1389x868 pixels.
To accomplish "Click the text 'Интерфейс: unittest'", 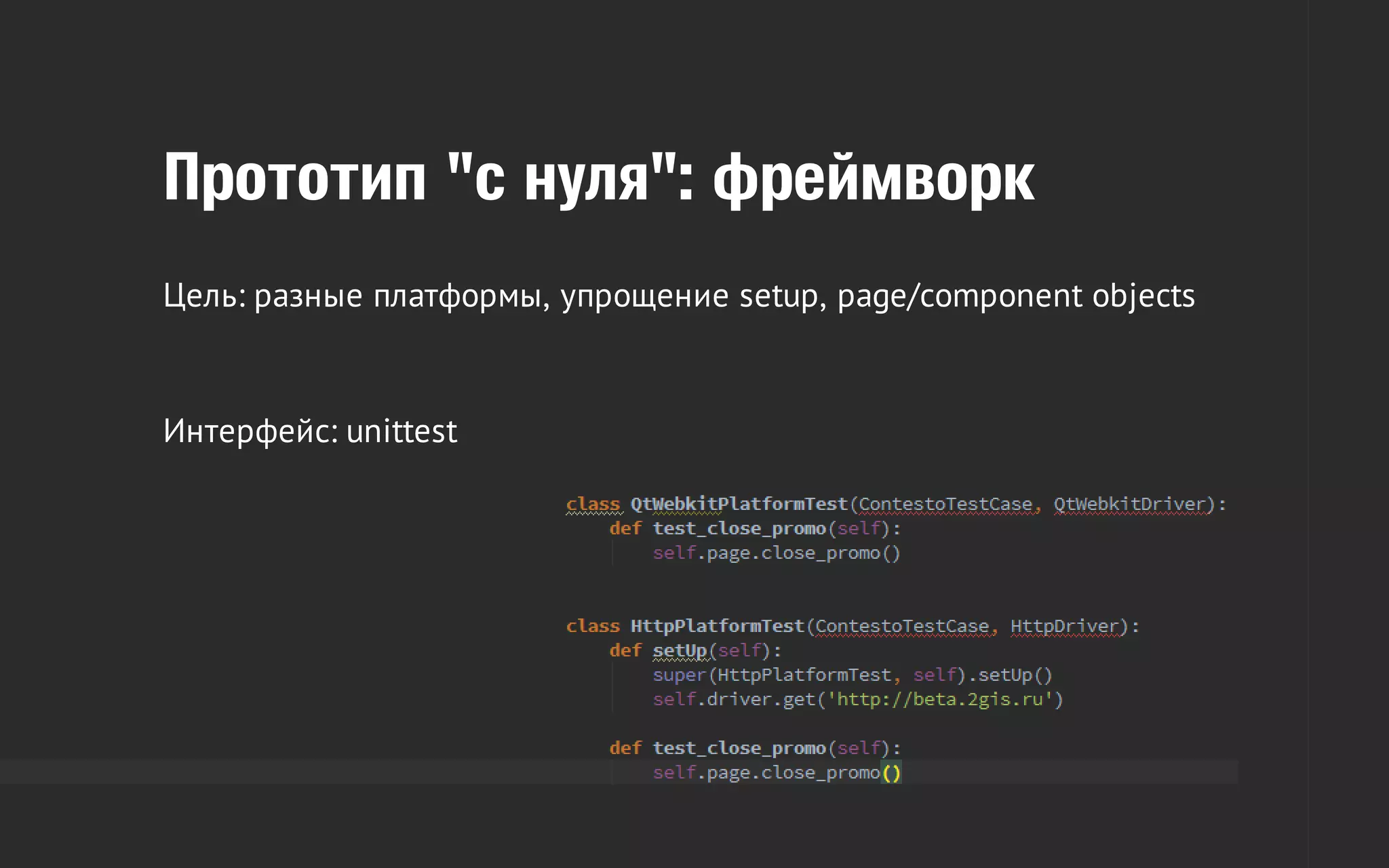I will (x=310, y=431).
